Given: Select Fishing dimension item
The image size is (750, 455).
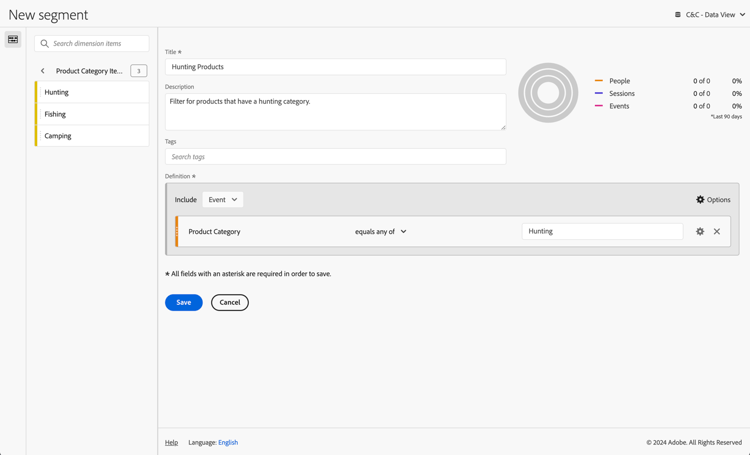Looking at the screenshot, I should click(x=92, y=114).
